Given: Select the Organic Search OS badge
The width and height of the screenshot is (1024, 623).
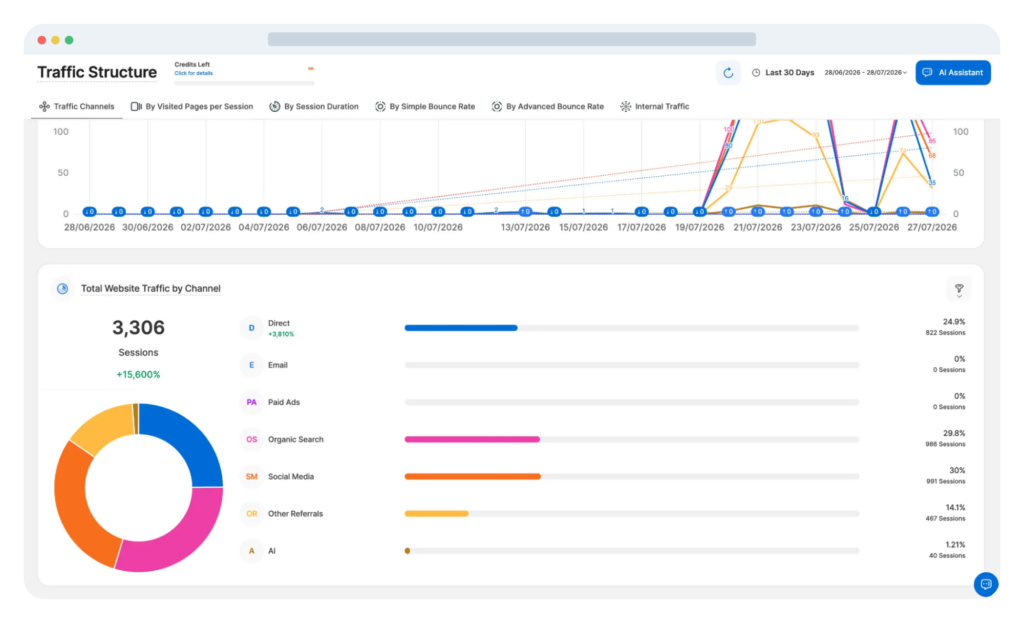Looking at the screenshot, I should click(x=251, y=439).
